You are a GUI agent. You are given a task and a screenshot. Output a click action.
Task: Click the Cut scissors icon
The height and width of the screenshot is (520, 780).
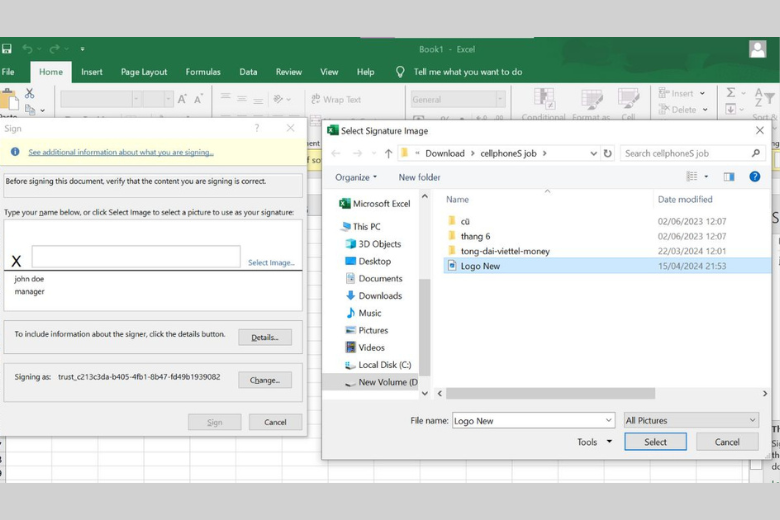tap(29, 93)
